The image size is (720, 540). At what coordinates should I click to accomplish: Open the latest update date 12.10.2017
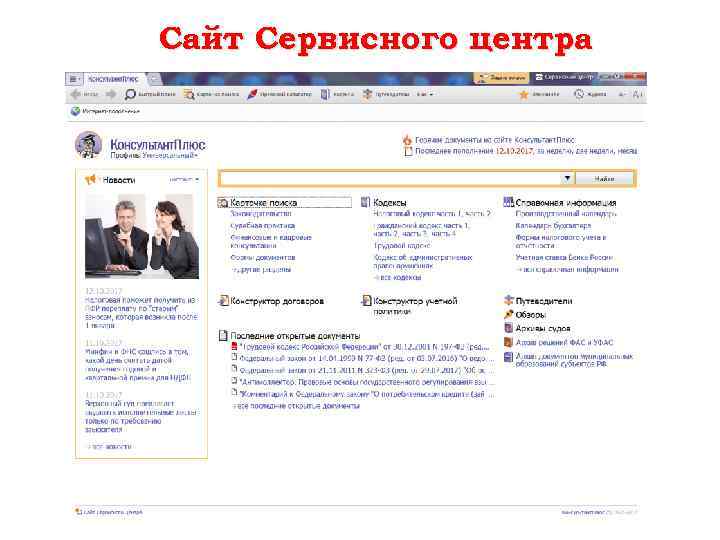coord(514,151)
